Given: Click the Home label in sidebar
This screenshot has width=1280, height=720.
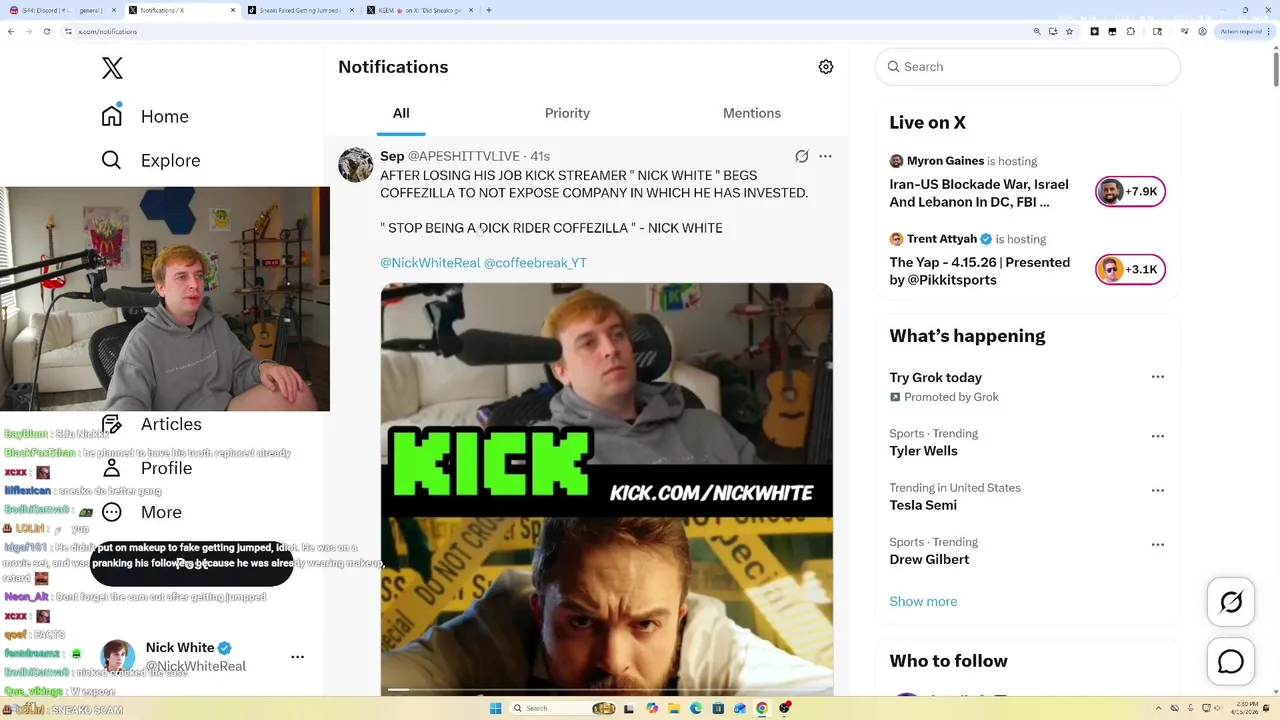Looking at the screenshot, I should 165,116.
